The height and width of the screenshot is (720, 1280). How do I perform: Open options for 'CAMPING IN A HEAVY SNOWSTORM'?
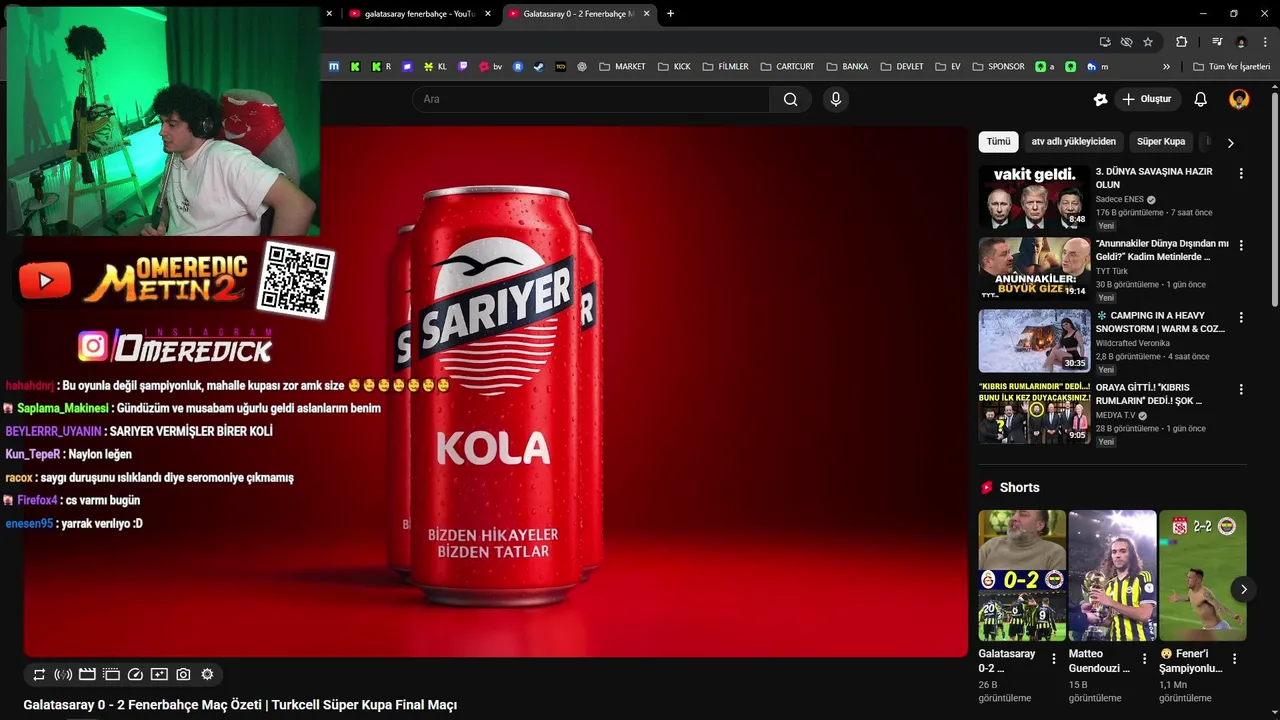coord(1241,317)
